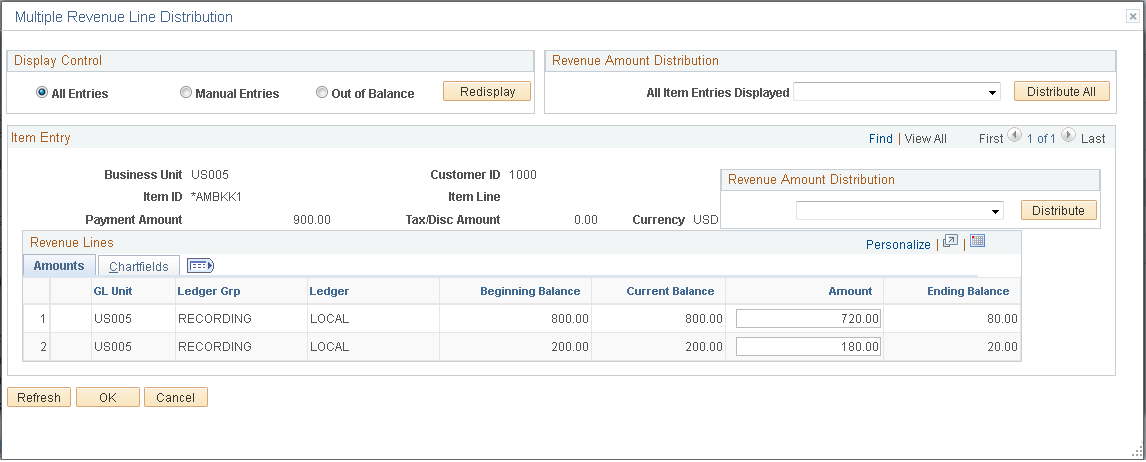This screenshot has height=462, width=1146.
Task: Click the 1 of 1 row indicator
Action: (x=1041, y=138)
